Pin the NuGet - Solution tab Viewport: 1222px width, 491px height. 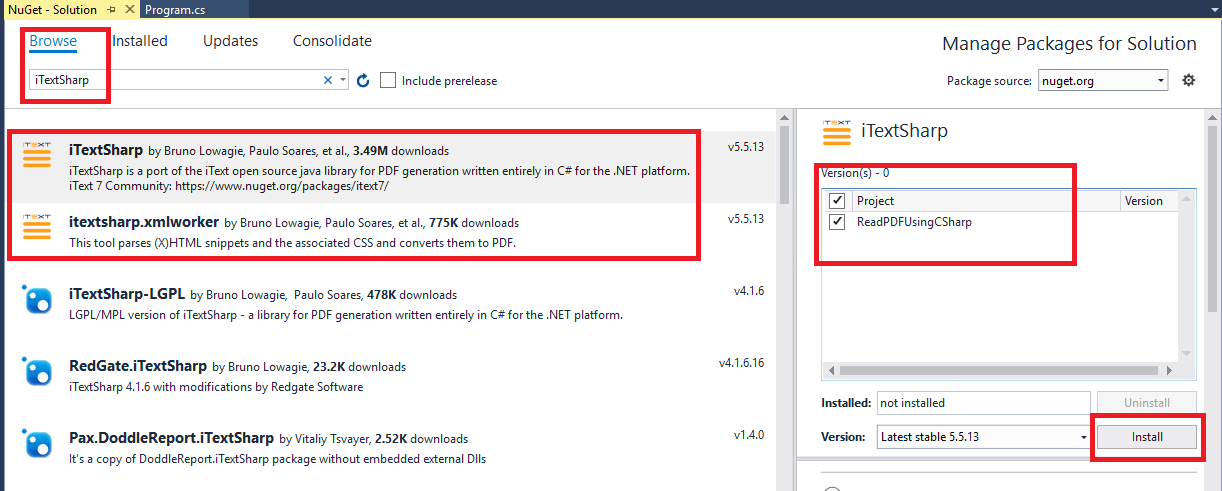[111, 9]
